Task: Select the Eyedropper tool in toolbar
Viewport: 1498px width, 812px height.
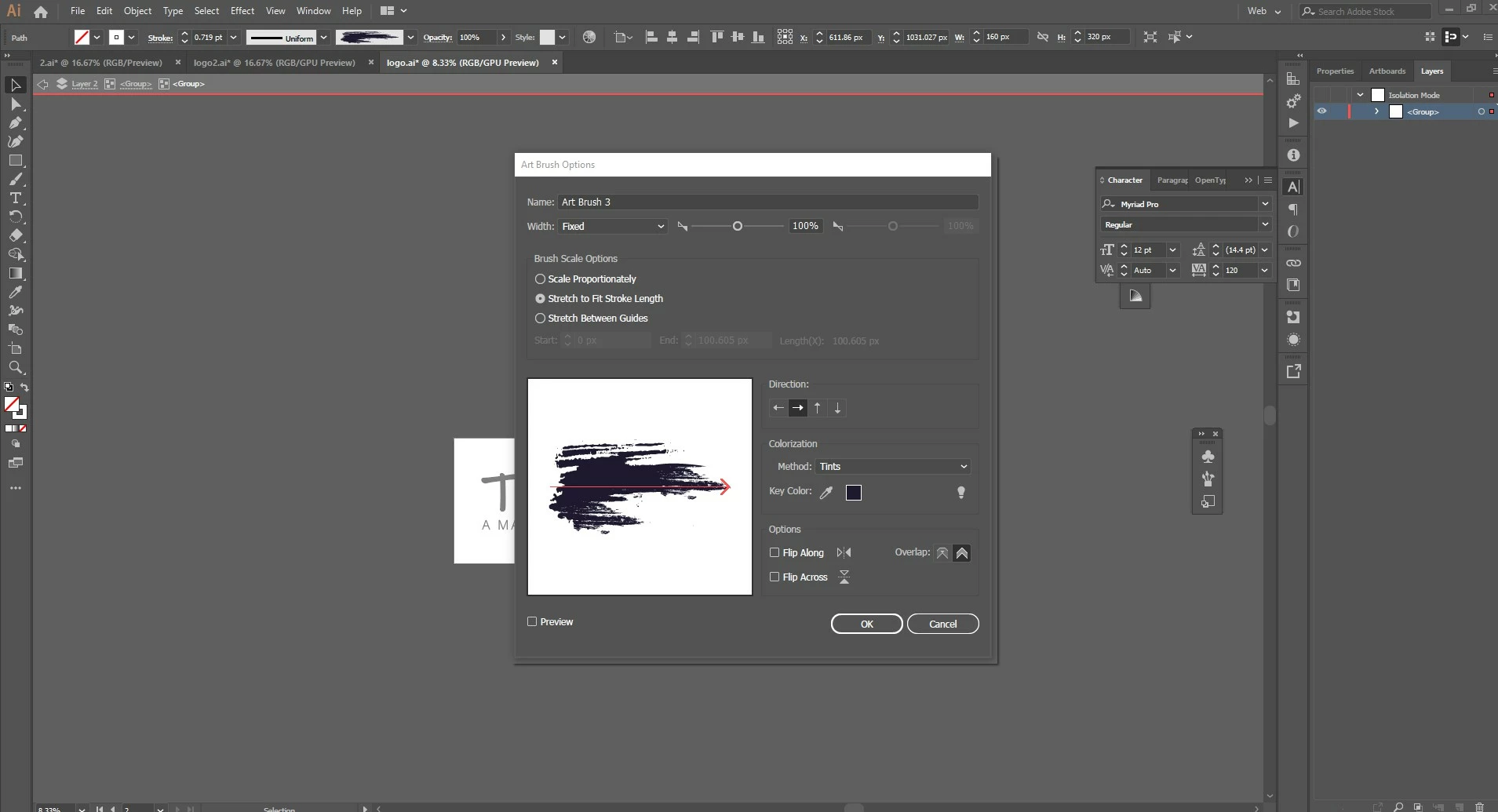Action: (x=15, y=292)
